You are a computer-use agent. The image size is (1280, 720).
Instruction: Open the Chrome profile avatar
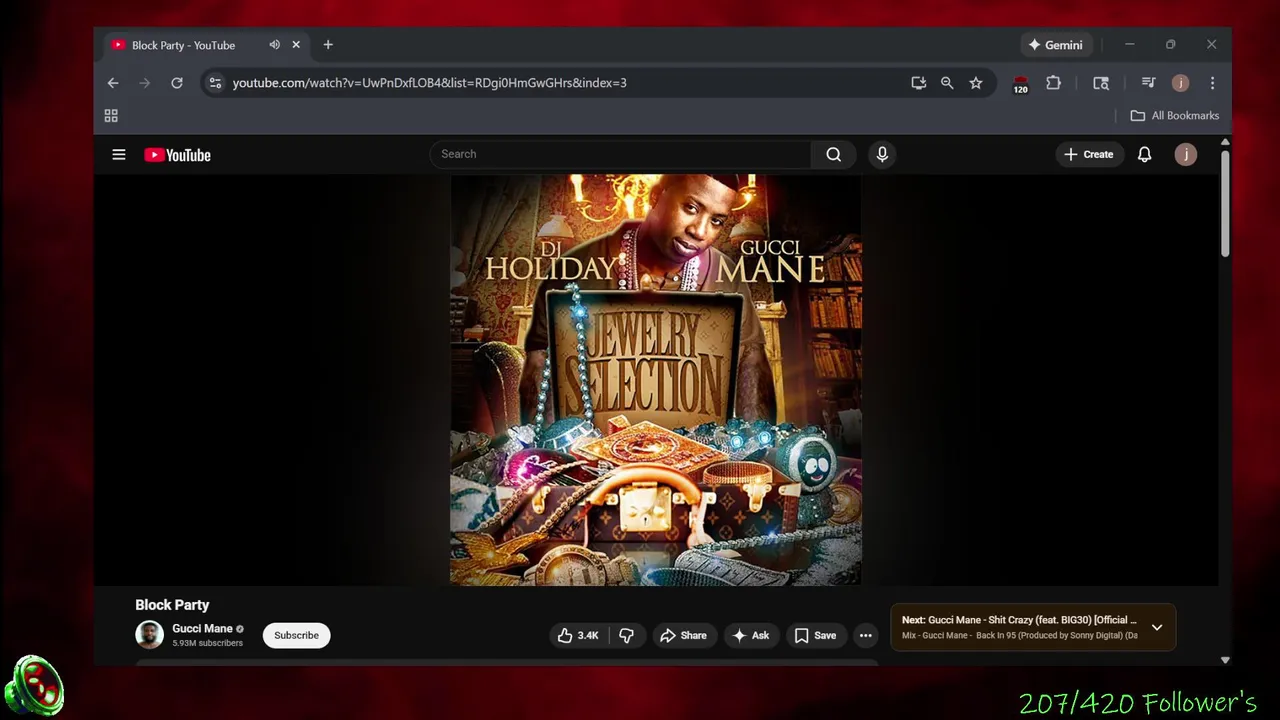tap(1180, 83)
